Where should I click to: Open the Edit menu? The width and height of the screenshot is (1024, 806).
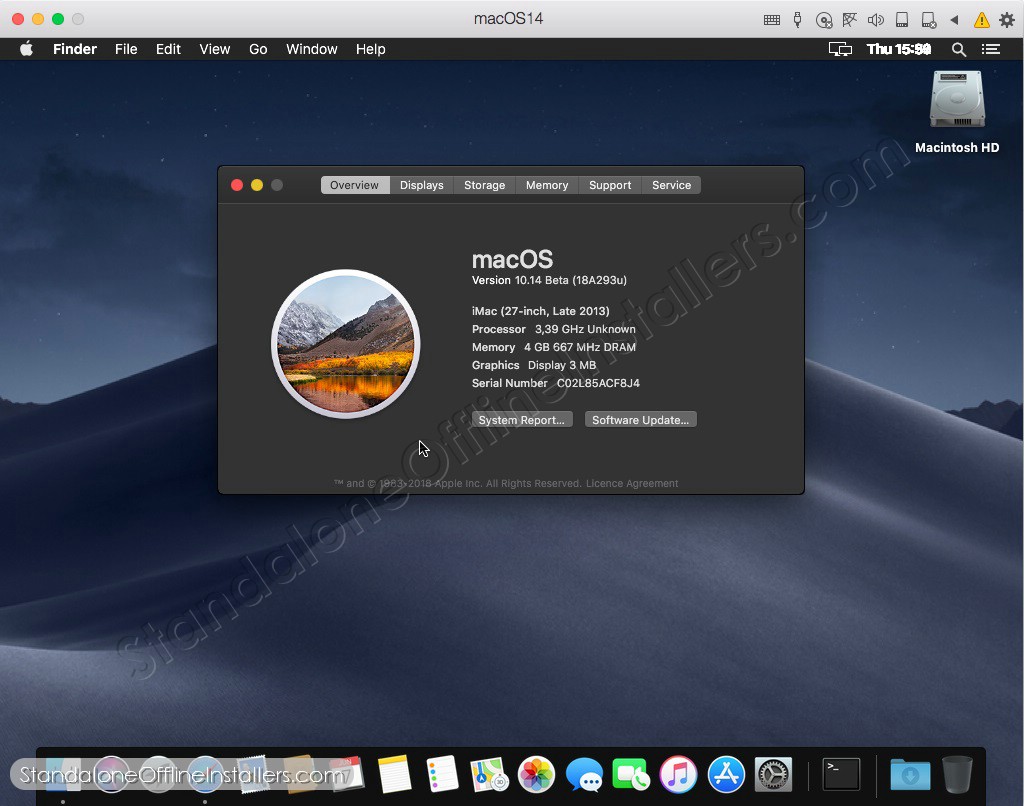click(x=168, y=49)
